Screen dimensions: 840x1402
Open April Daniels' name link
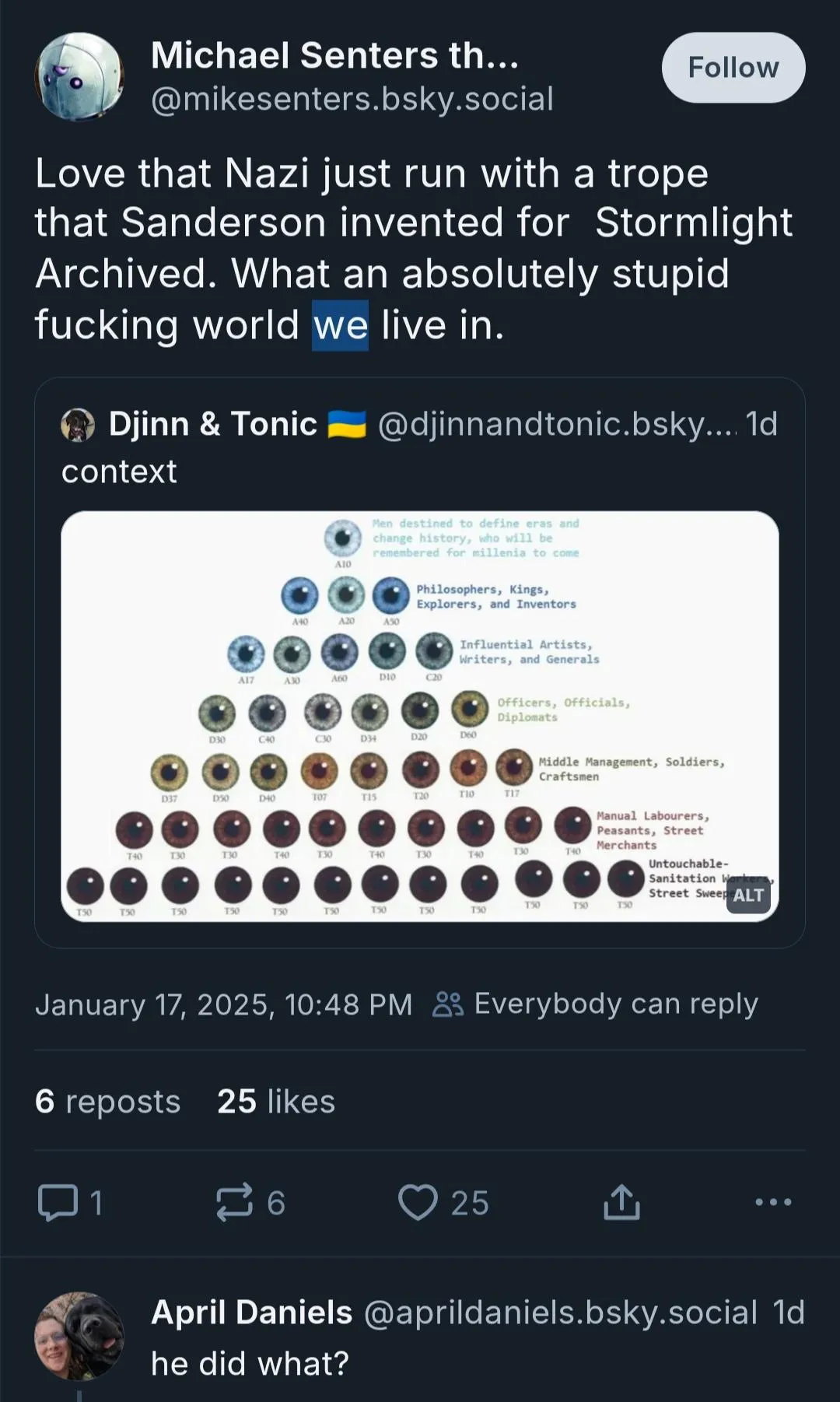[251, 1313]
